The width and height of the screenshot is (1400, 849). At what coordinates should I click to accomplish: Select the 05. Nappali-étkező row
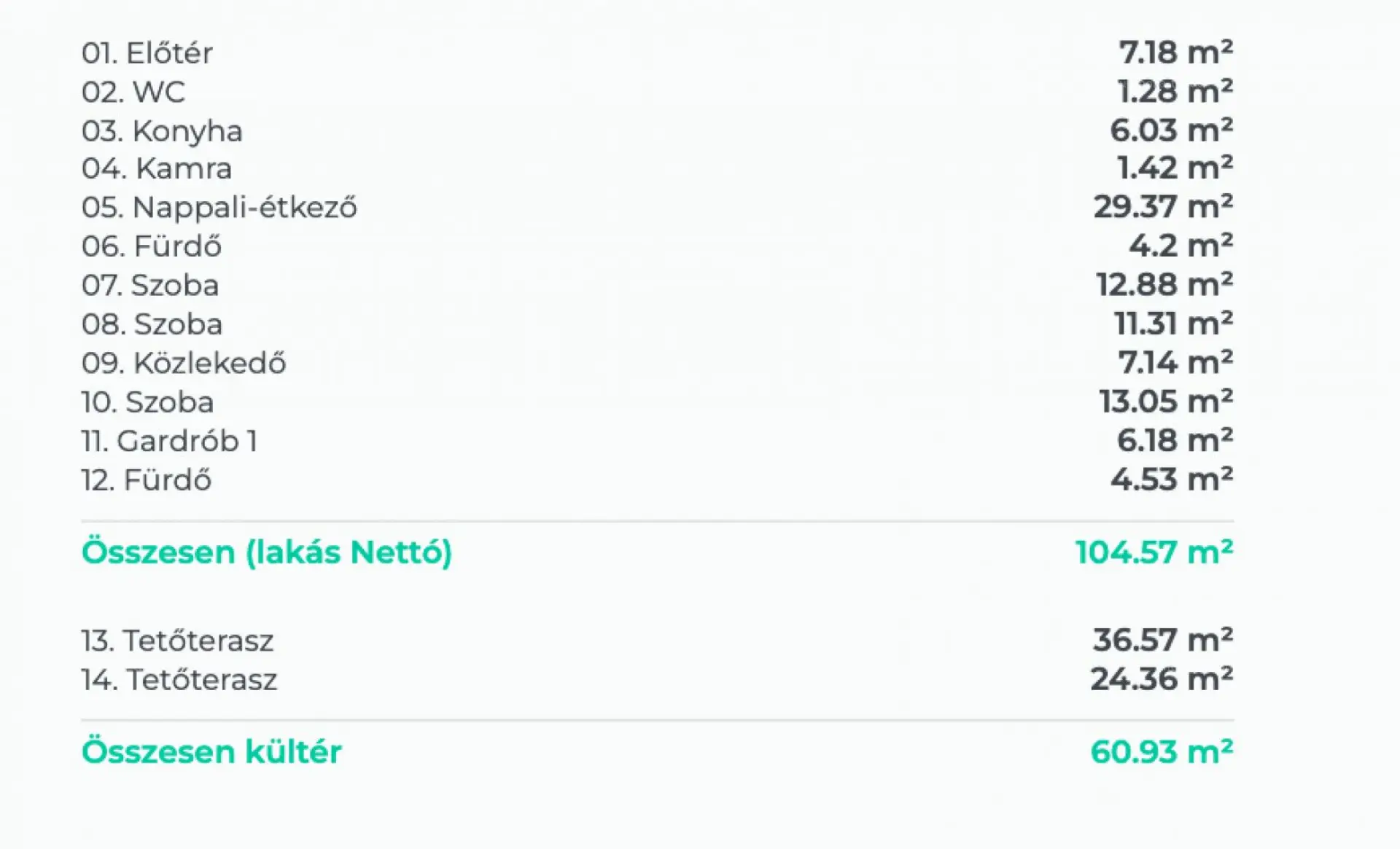219,208
